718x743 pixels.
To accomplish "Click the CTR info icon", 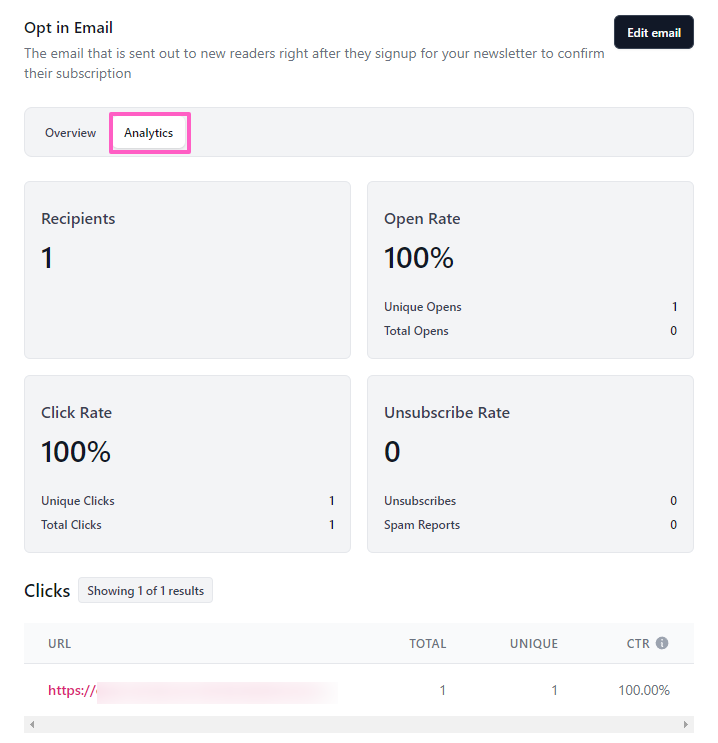I will [662, 644].
